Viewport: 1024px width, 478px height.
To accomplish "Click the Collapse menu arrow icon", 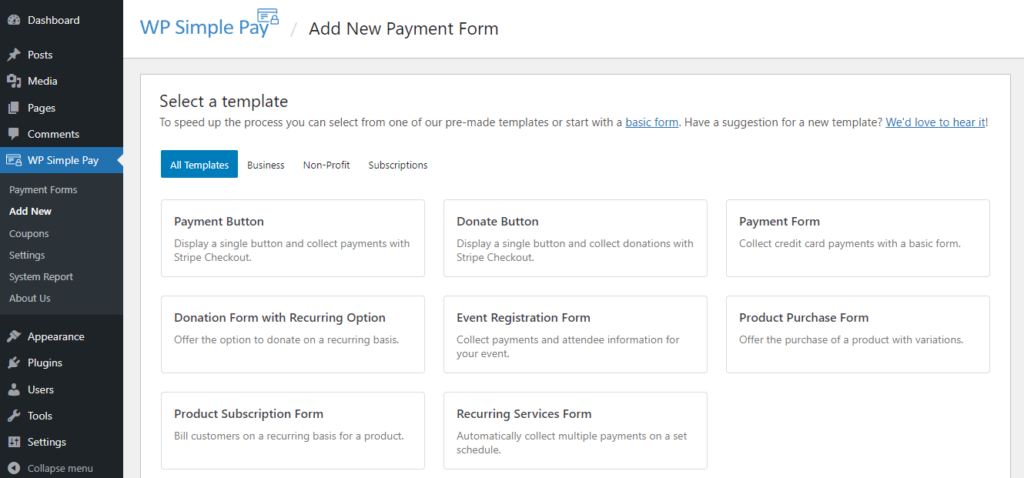I will [x=13, y=468].
